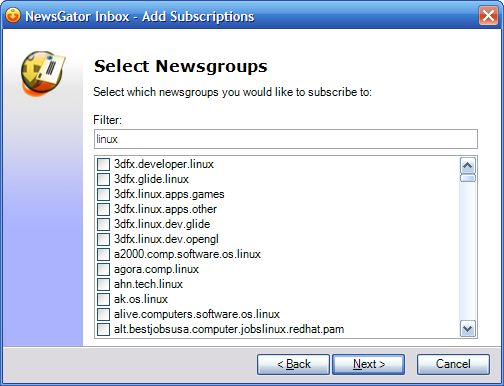Click the 3dfx.linux.dev.glide text label
This screenshot has width=504, height=386.
[162, 224]
